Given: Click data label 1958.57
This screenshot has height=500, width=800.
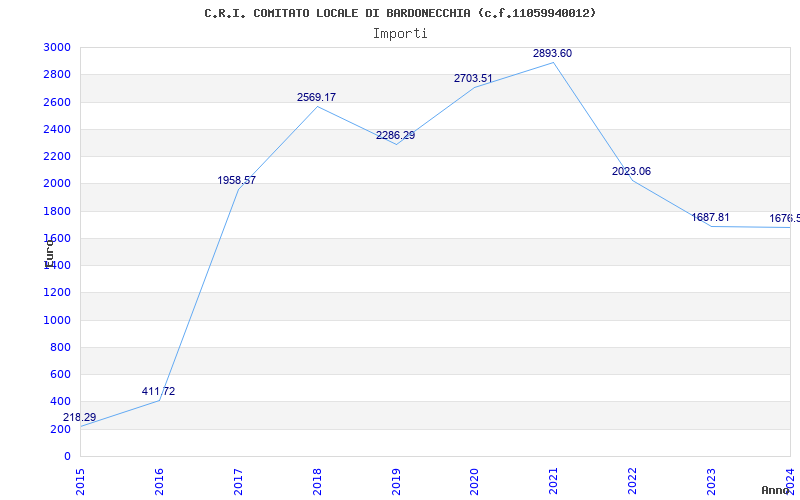Looking at the screenshot, I should (237, 180).
